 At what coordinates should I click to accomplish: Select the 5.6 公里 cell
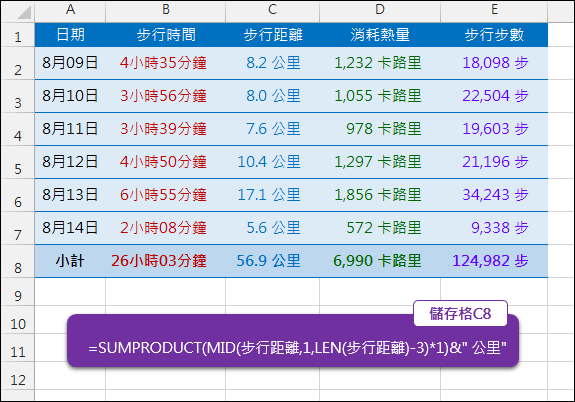point(272,228)
